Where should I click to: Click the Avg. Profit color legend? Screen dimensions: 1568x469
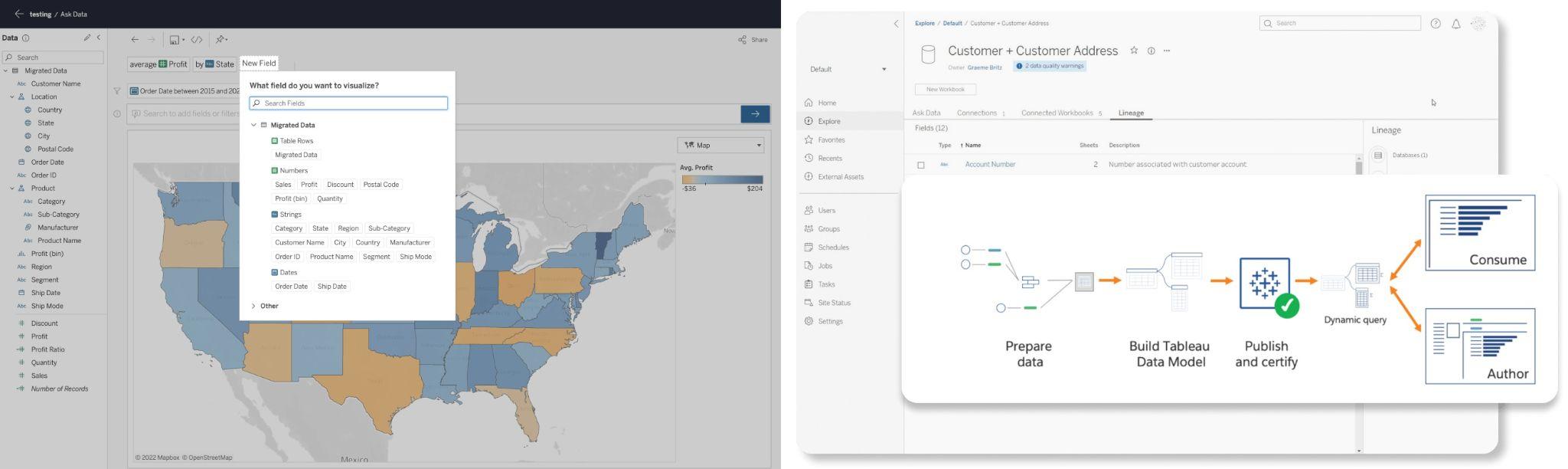point(722,180)
